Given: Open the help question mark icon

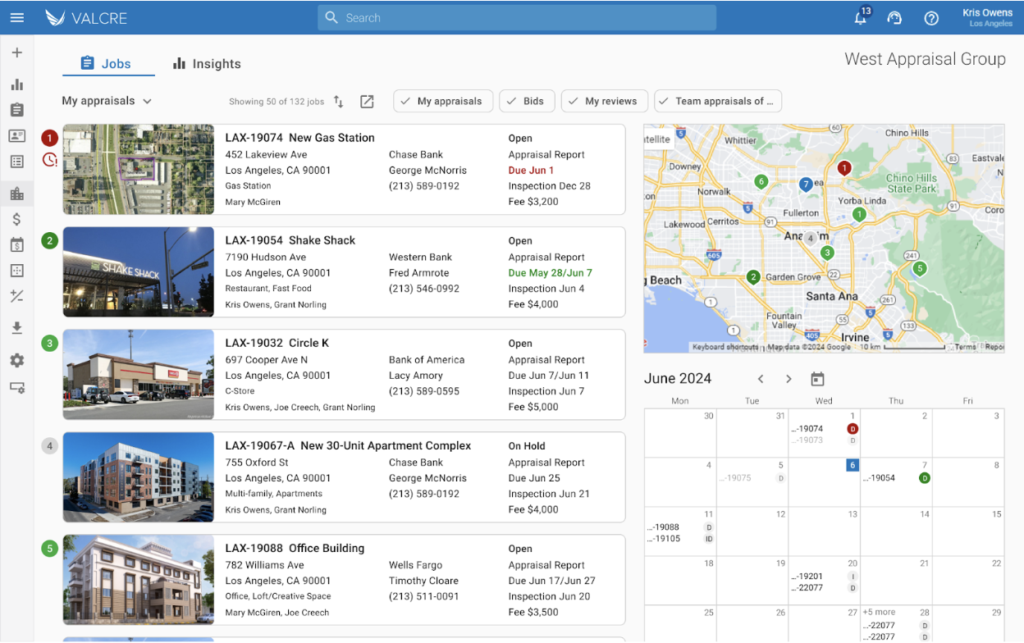Looking at the screenshot, I should (931, 18).
